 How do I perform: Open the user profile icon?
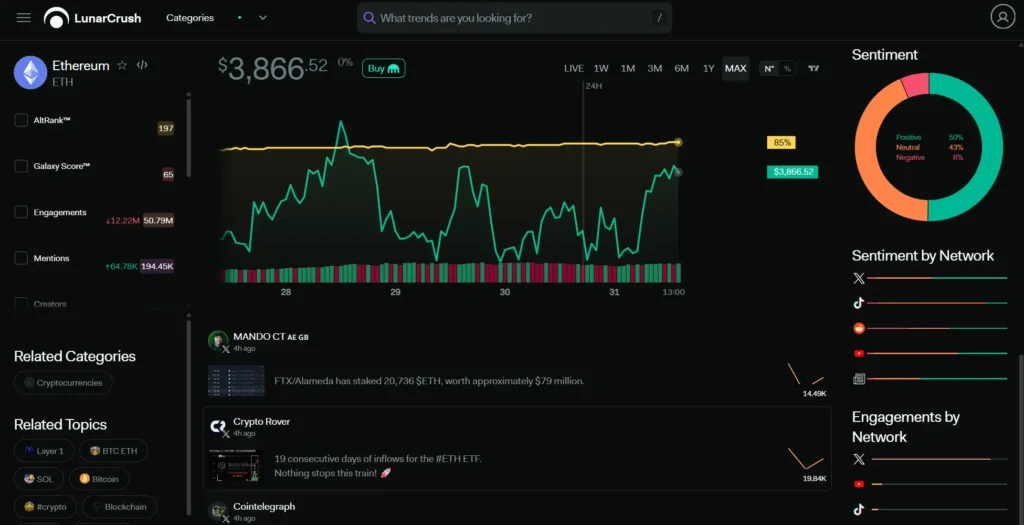[1002, 17]
